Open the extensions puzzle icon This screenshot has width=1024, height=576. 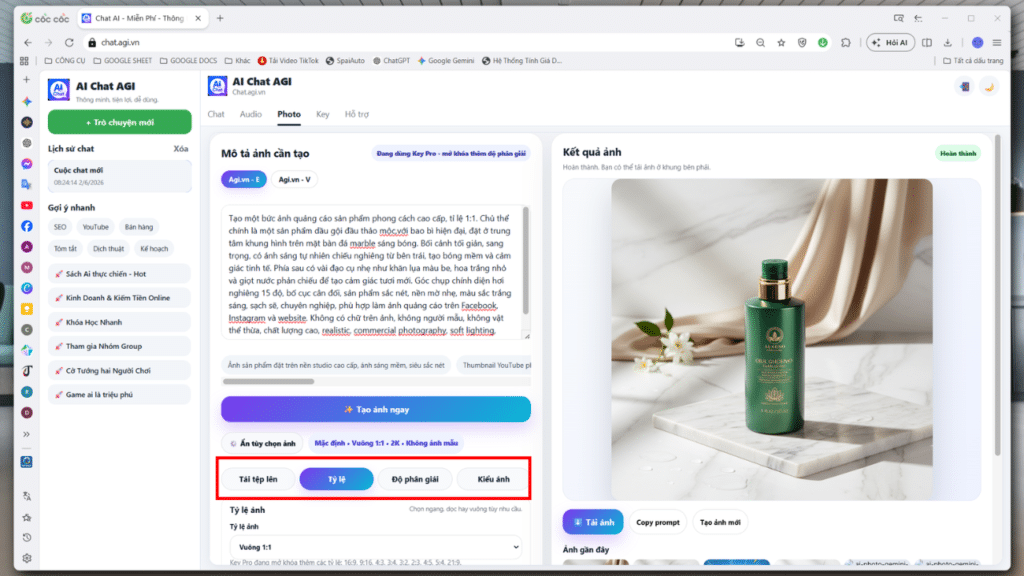point(846,42)
